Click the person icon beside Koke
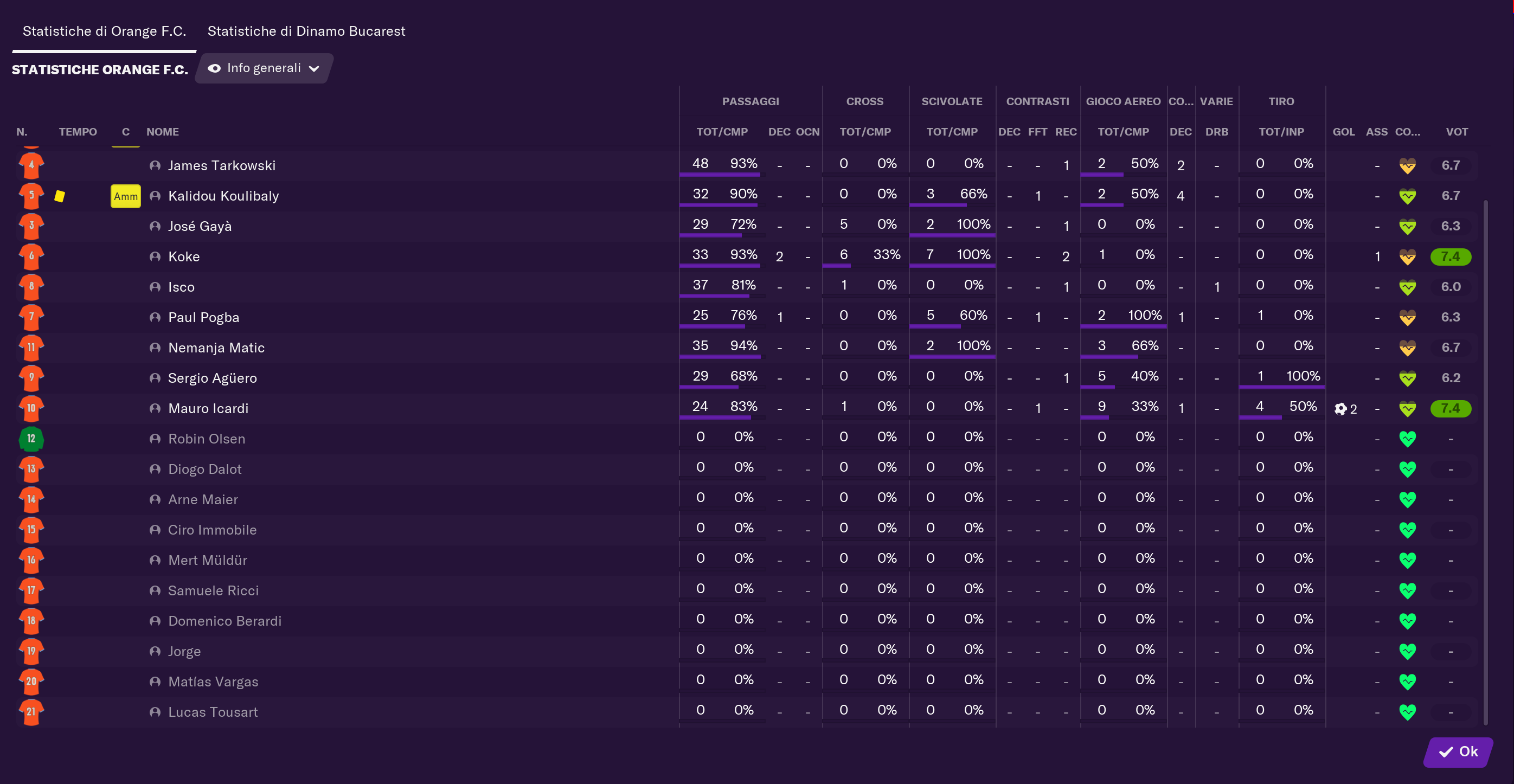The width and height of the screenshot is (1514, 784). click(155, 257)
